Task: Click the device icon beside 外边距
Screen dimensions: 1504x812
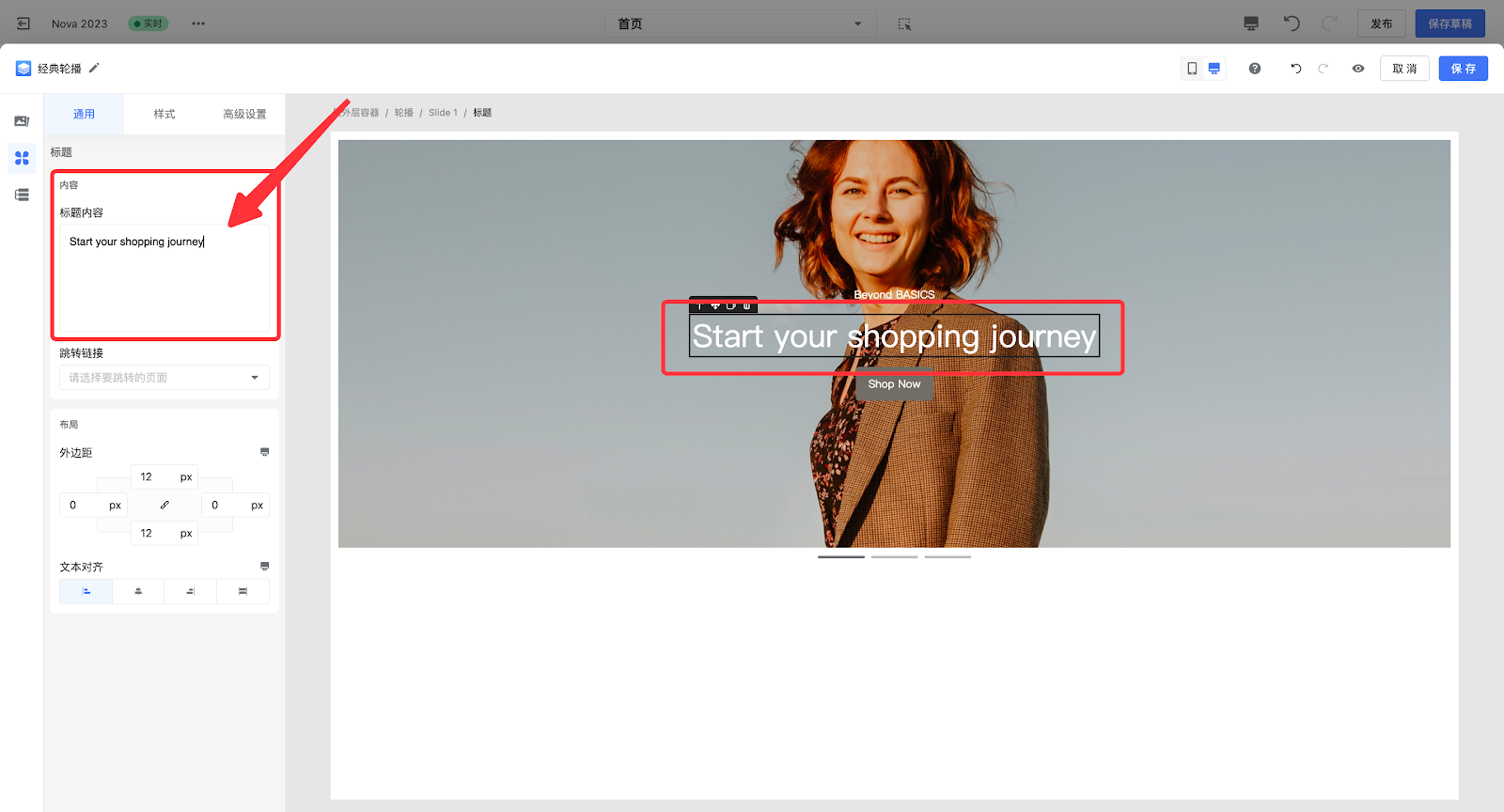Action: coord(264,452)
